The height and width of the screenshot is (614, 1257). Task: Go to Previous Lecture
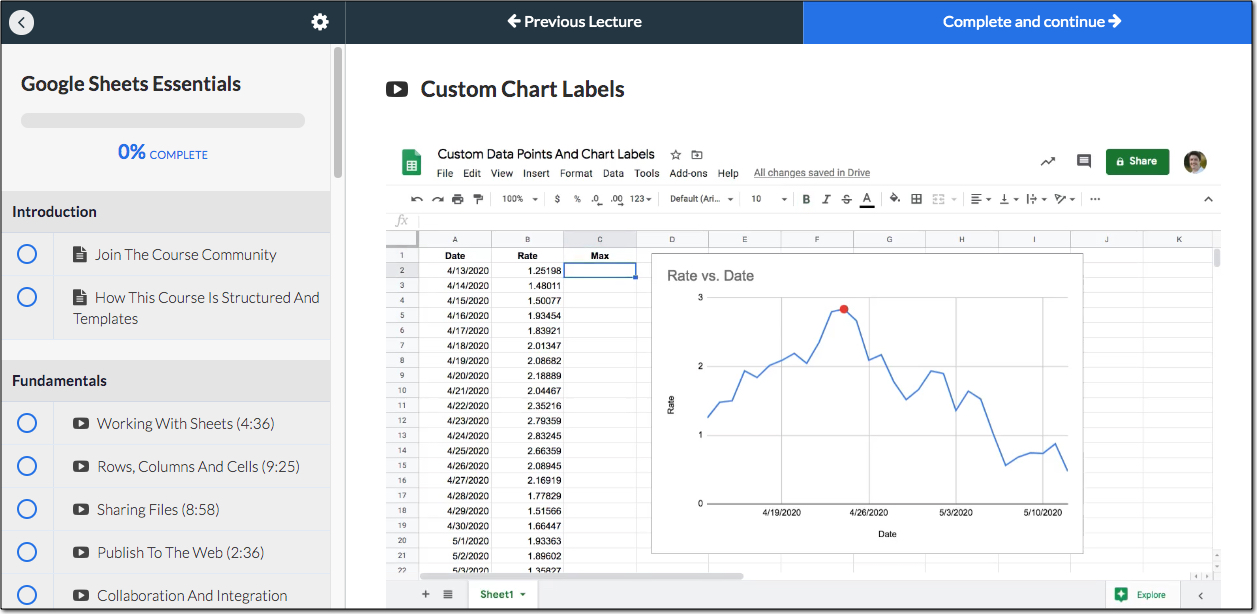pyautogui.click(x=574, y=21)
